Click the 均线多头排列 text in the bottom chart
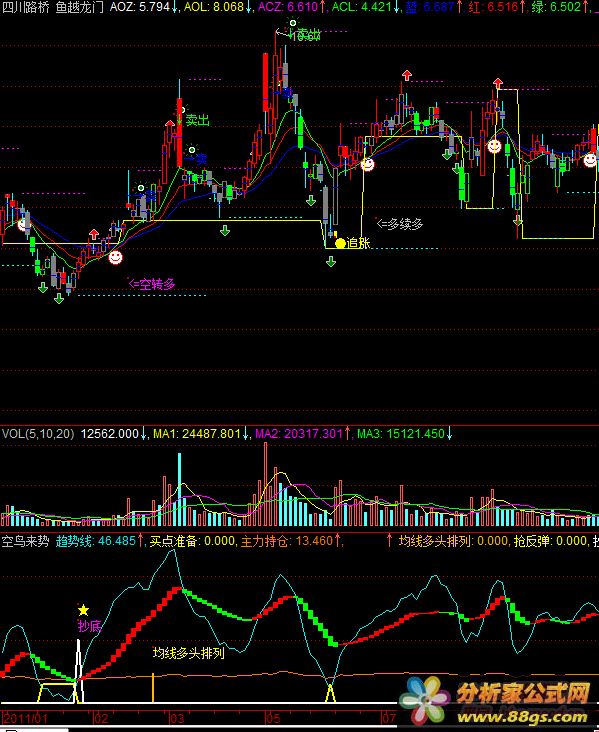Image resolution: width=599 pixels, height=732 pixels. click(x=189, y=653)
